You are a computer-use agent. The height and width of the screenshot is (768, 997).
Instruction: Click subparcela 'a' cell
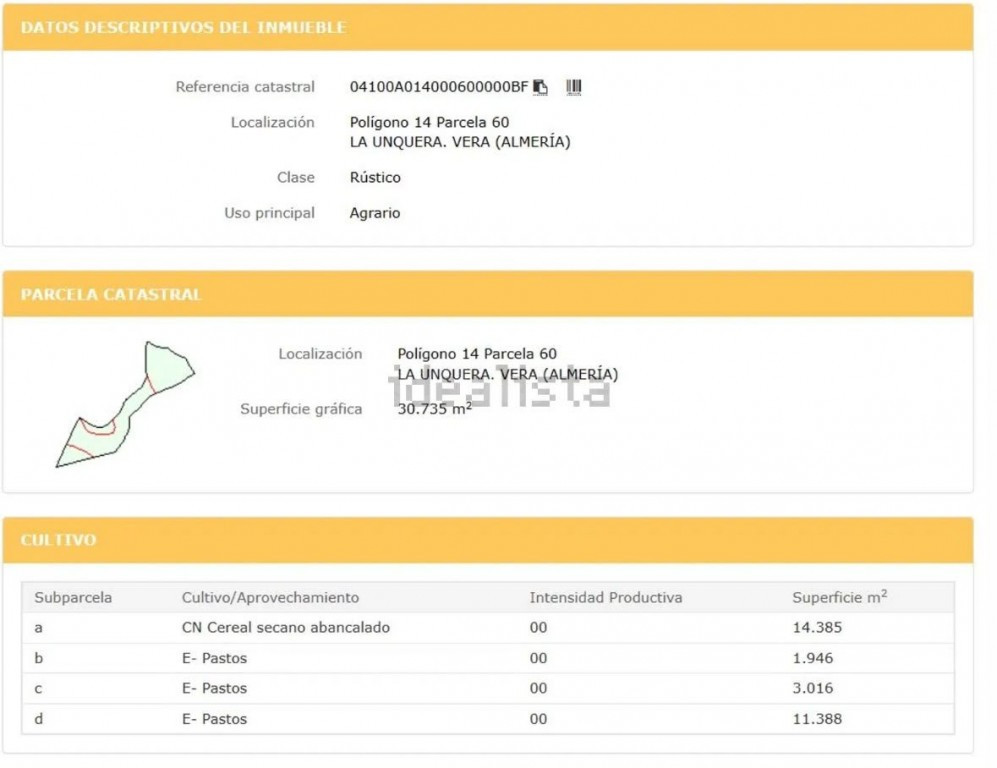pyautogui.click(x=38, y=628)
